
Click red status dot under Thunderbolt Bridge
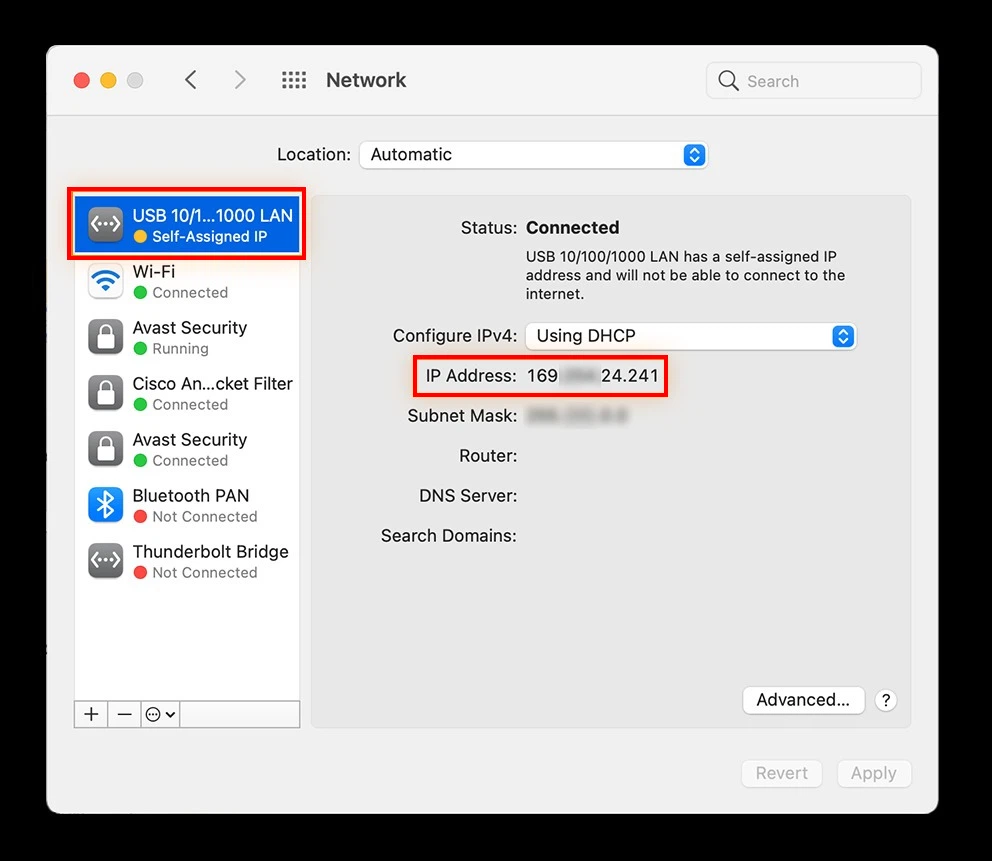coord(140,573)
